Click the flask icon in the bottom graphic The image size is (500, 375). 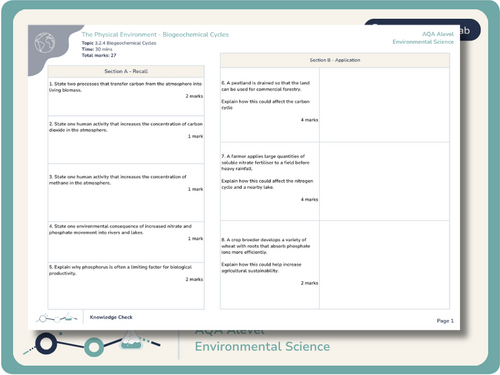point(131,340)
